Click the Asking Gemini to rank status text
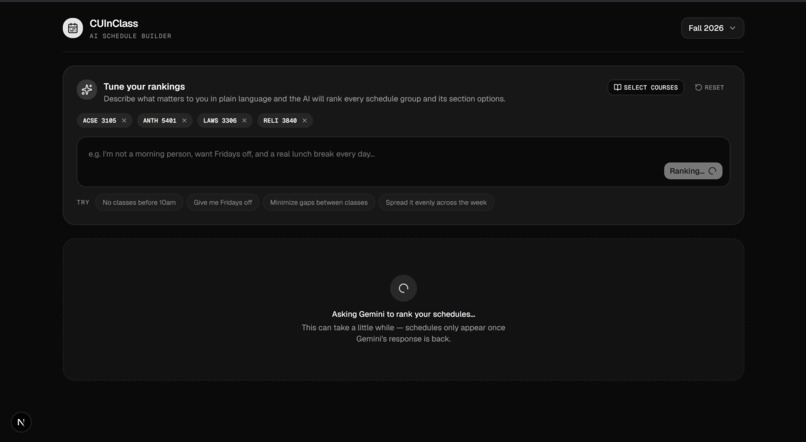The width and height of the screenshot is (806, 442). point(404,314)
